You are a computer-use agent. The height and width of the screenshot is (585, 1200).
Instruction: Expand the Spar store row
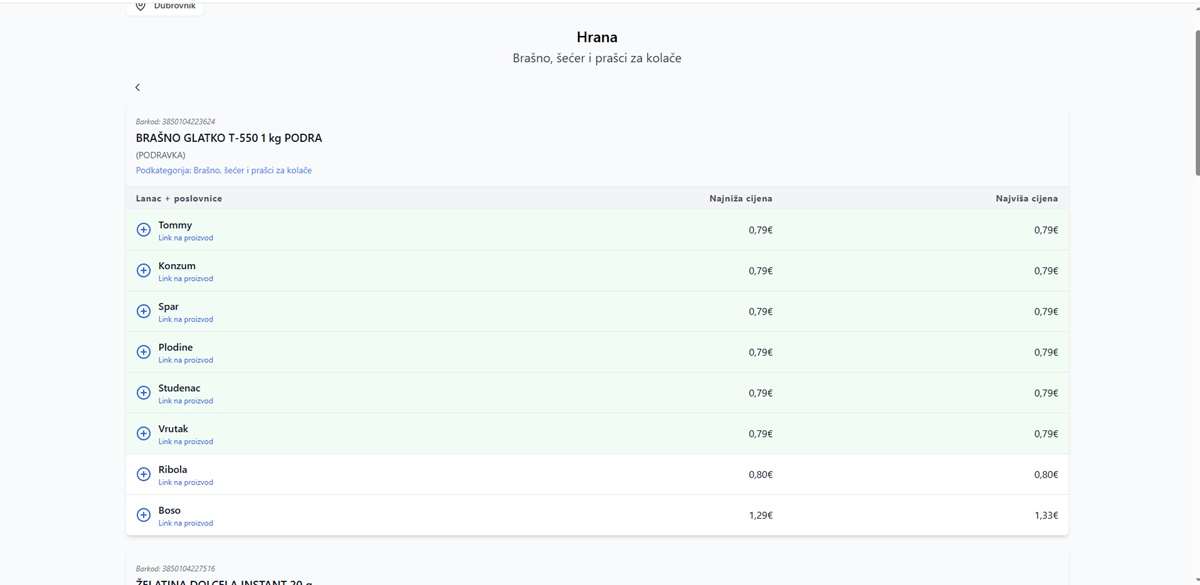tap(143, 311)
